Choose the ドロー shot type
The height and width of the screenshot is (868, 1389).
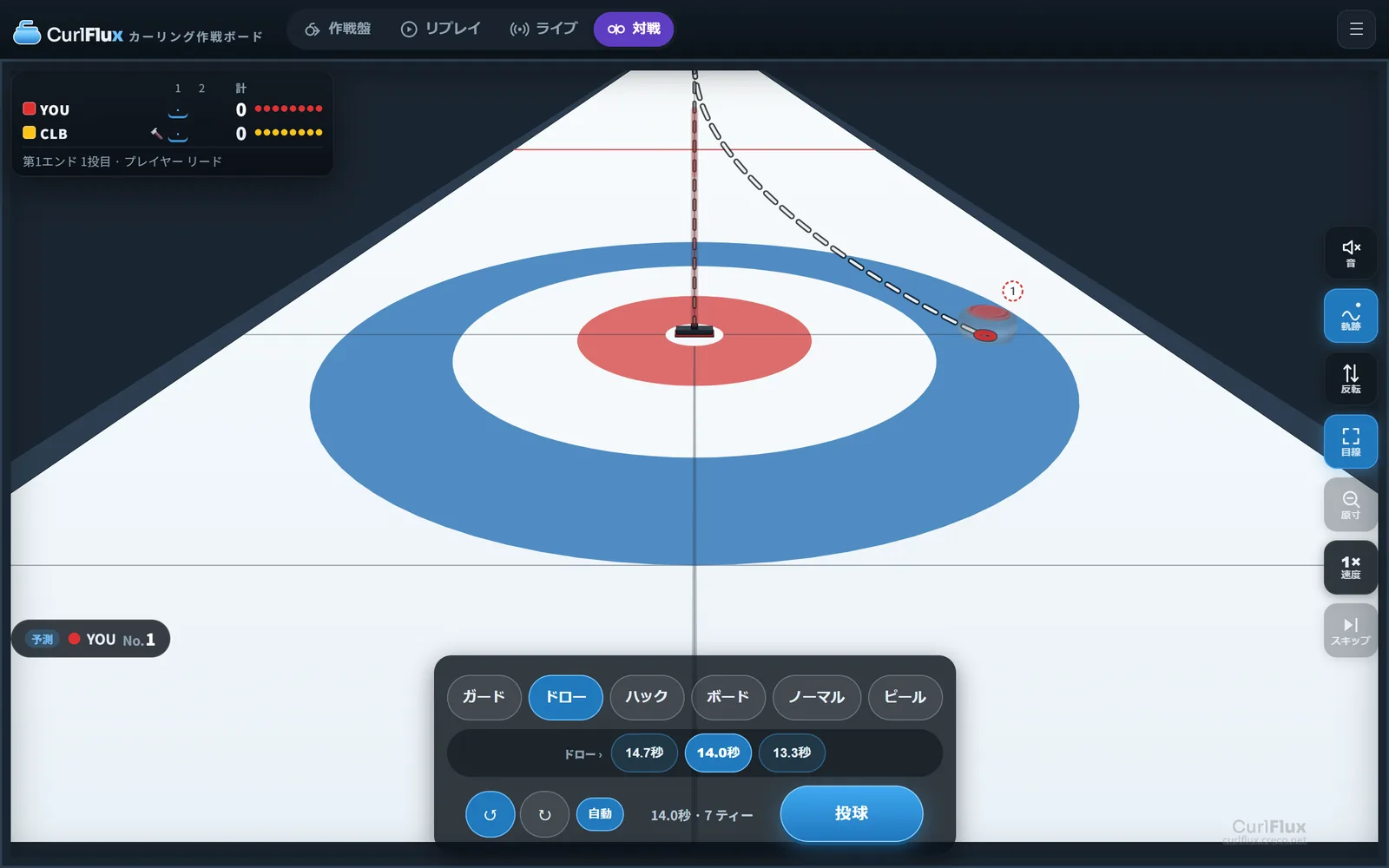[565, 697]
